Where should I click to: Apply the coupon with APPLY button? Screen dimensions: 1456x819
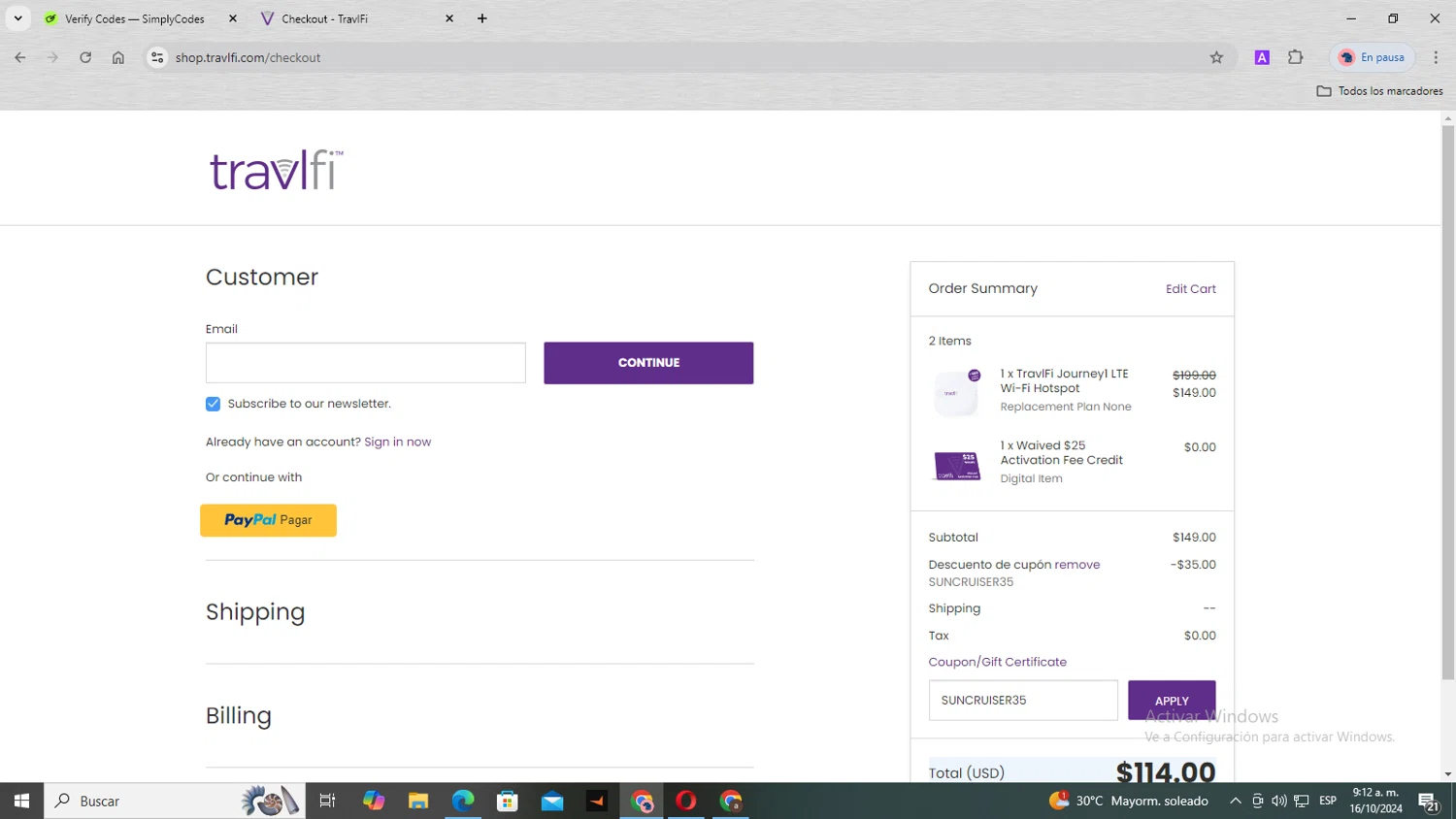(x=1172, y=701)
